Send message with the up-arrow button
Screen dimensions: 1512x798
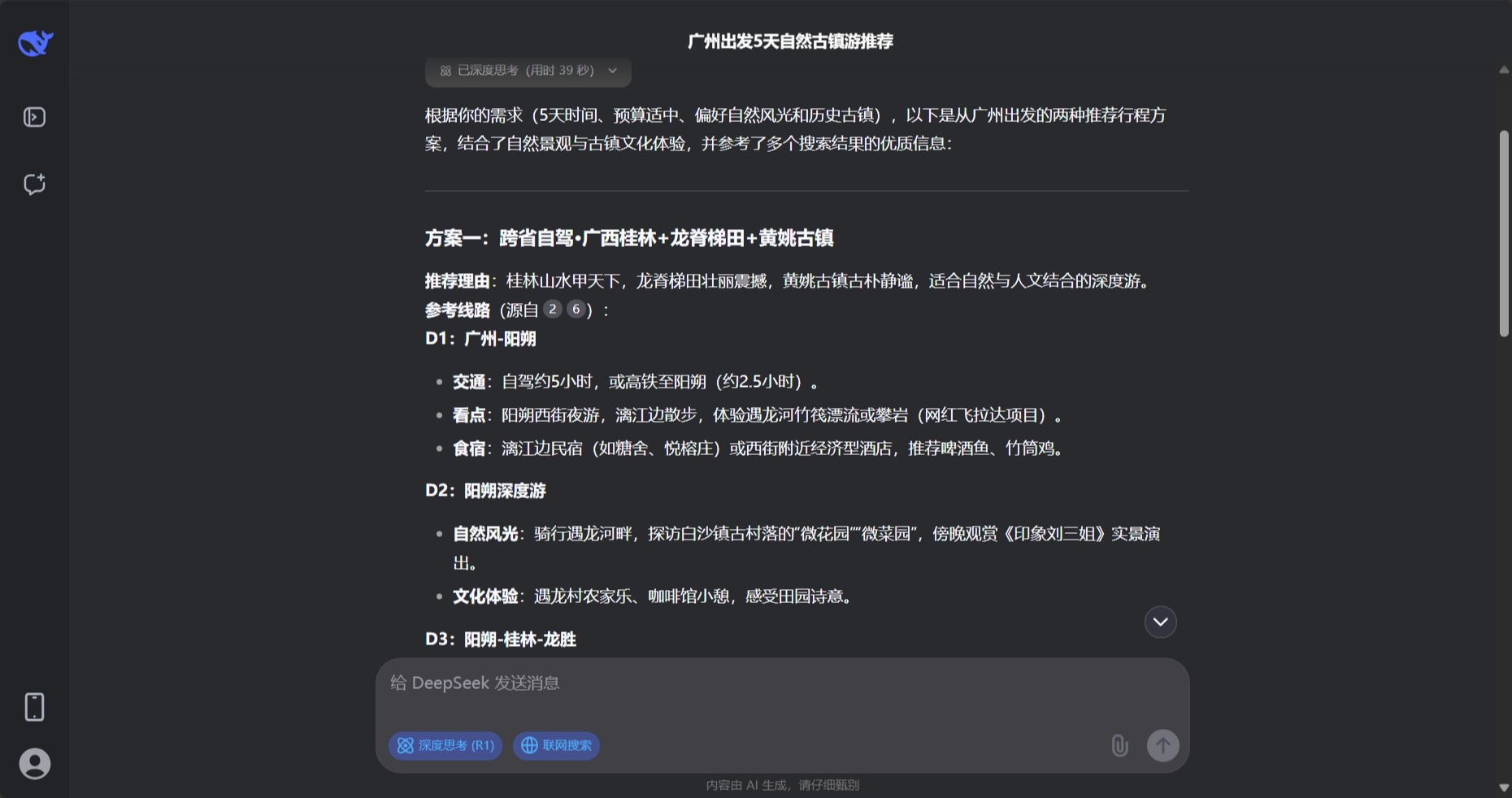click(1162, 745)
